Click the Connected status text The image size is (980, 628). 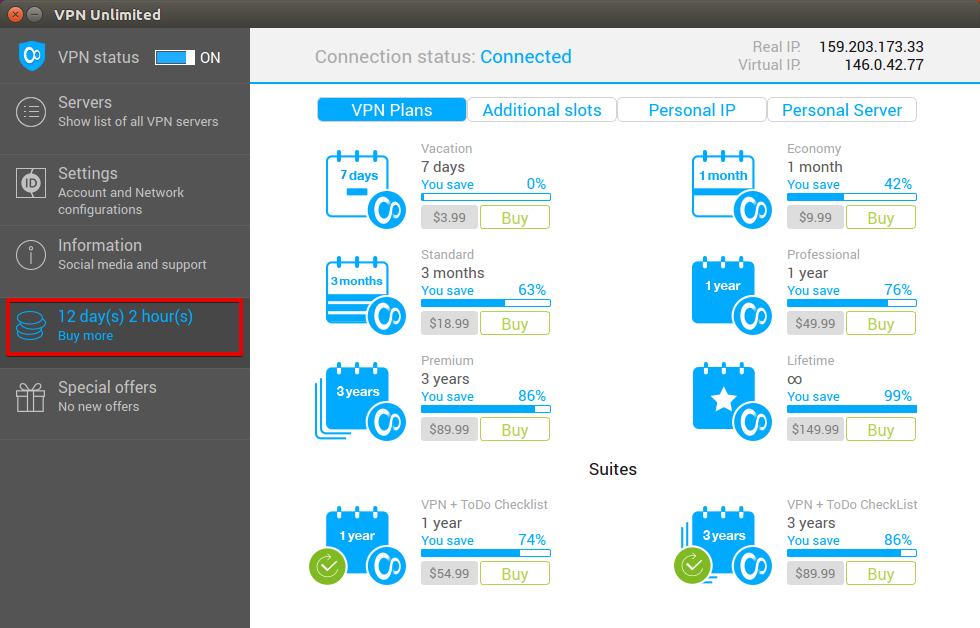coord(526,57)
